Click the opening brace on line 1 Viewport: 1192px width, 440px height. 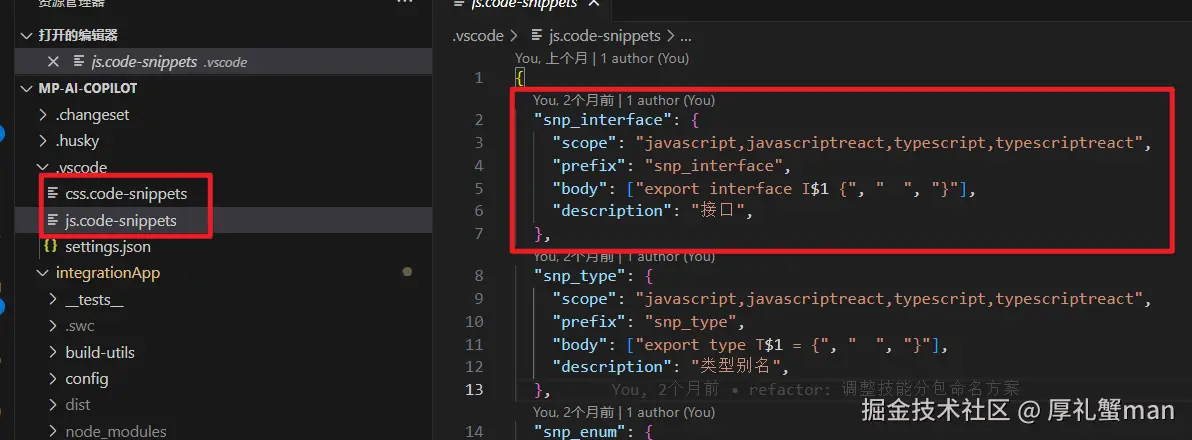click(519, 78)
